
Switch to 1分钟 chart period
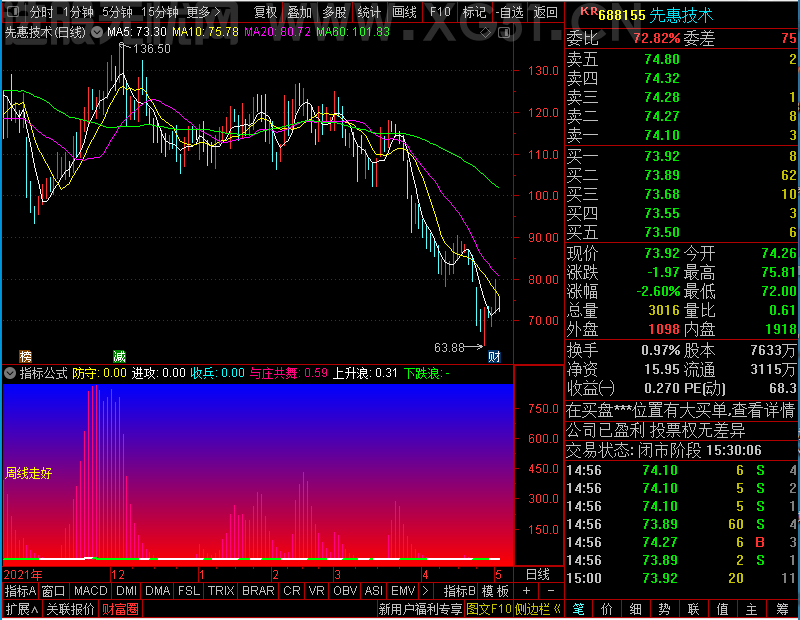click(x=78, y=12)
